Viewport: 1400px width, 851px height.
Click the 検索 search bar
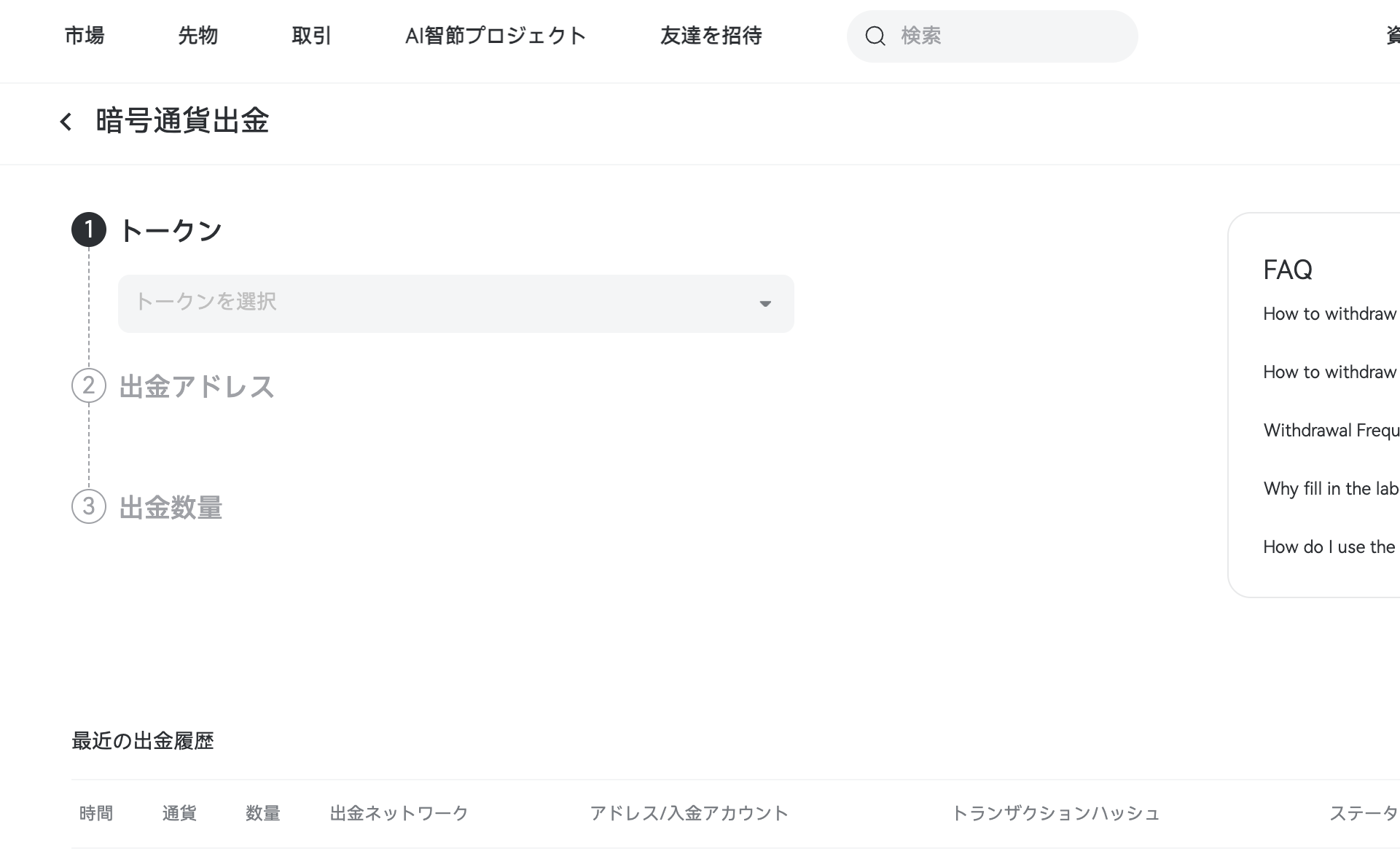pyautogui.click(x=991, y=36)
